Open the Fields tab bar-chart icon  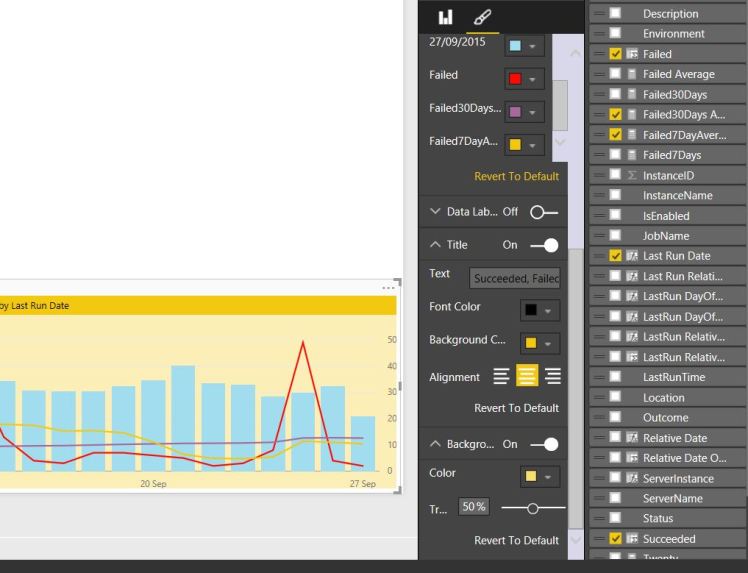445,18
